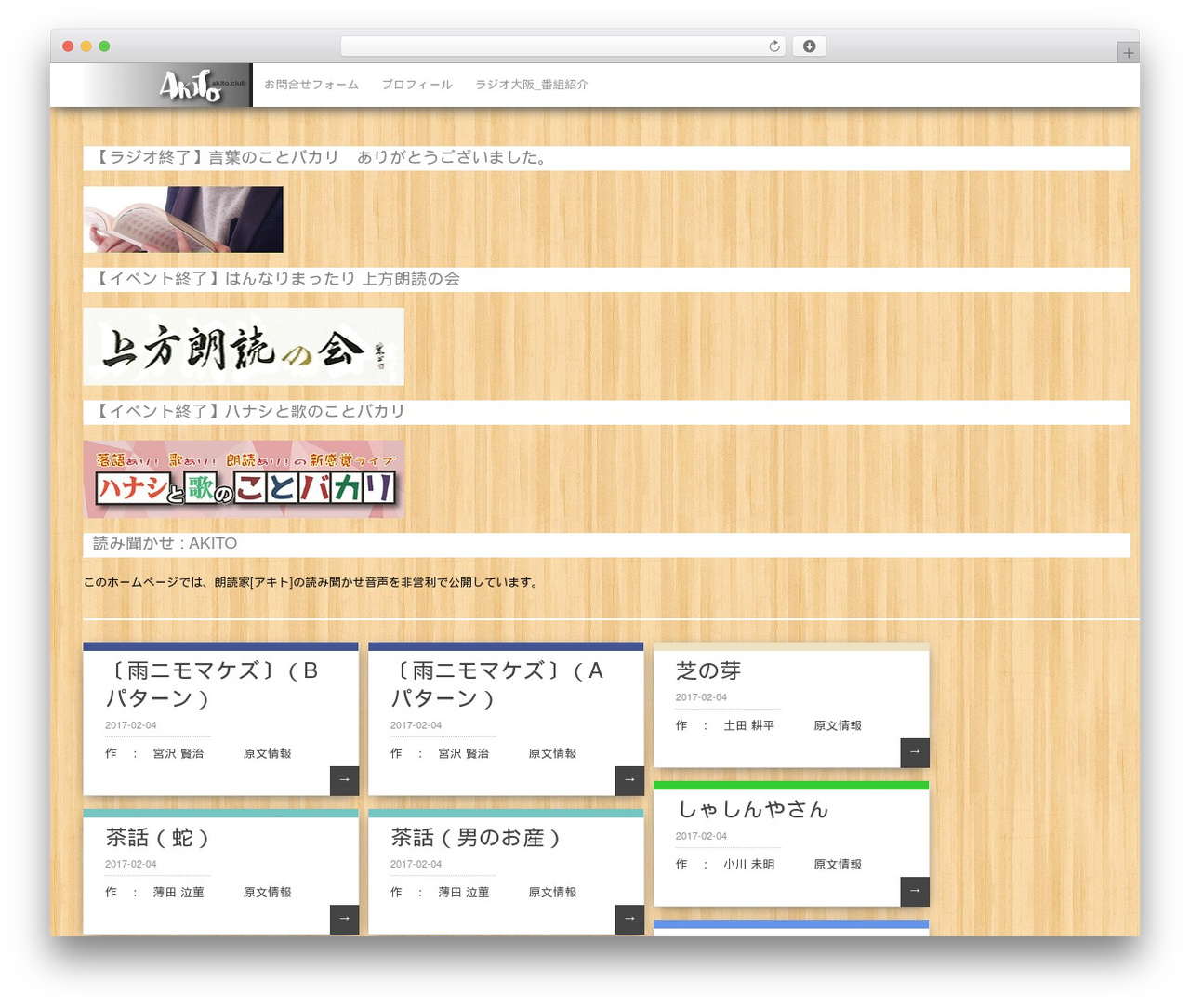The width and height of the screenshot is (1190, 1008).
Task: Click the book reading photo thumbnail
Action: click(x=183, y=219)
